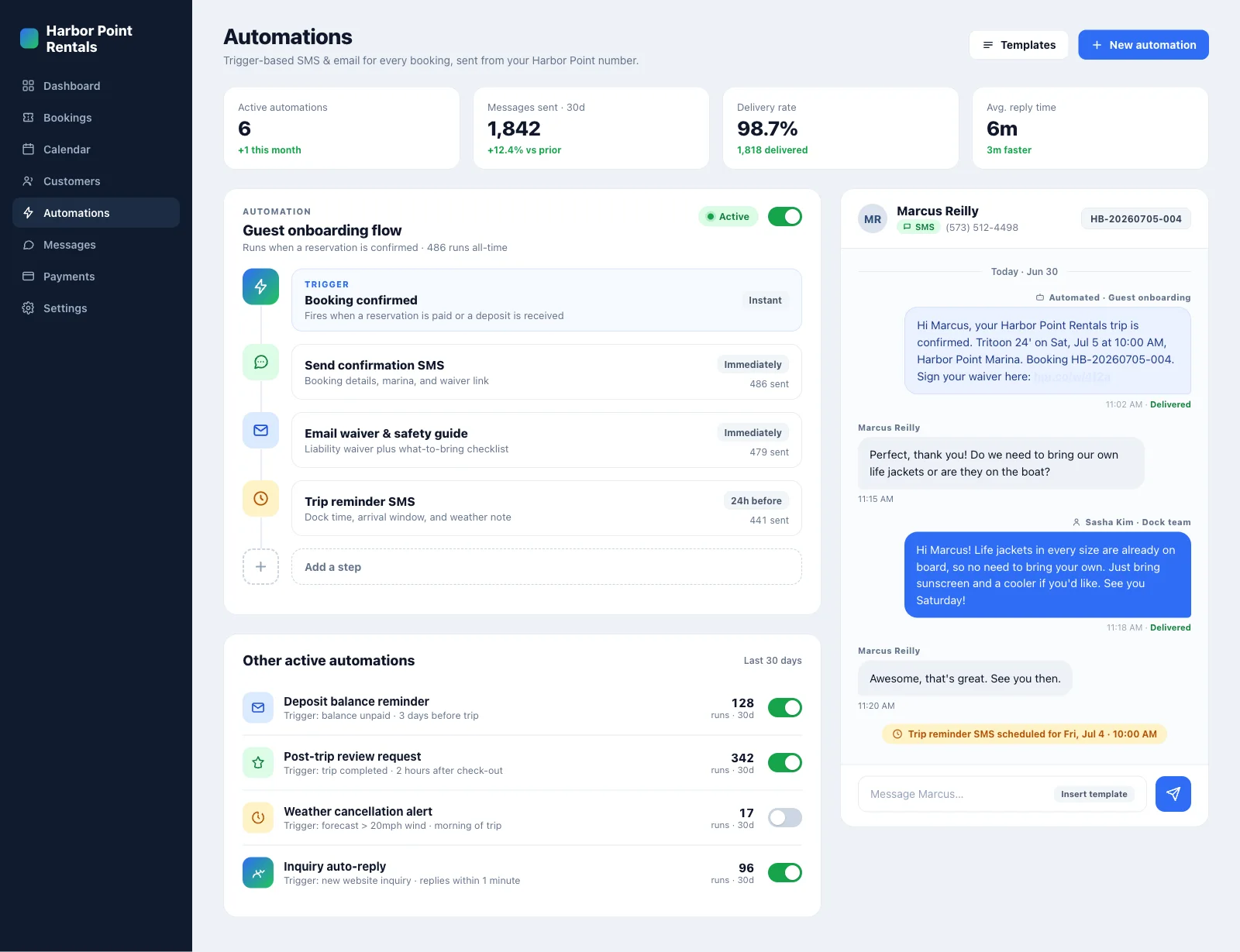Click the Active automations stat card
This screenshot has width=1240, height=952.
342,128
